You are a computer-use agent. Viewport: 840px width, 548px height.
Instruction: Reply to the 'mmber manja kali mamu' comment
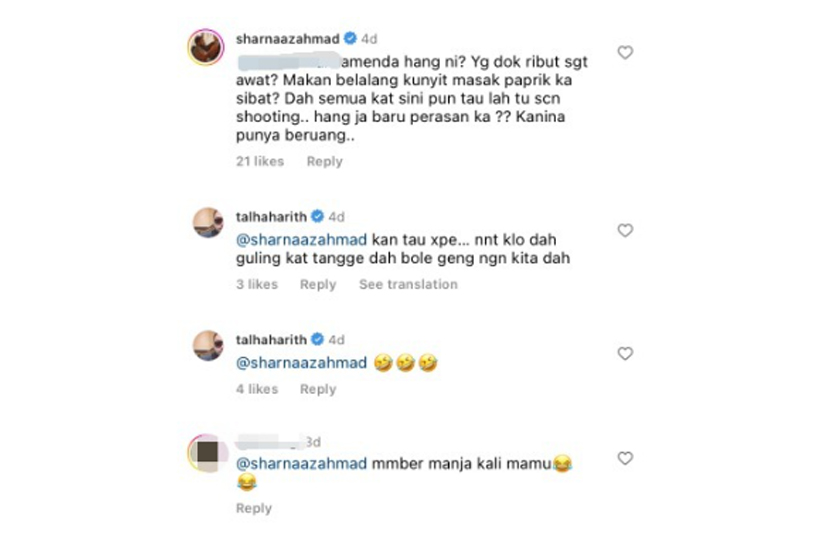[x=254, y=508]
